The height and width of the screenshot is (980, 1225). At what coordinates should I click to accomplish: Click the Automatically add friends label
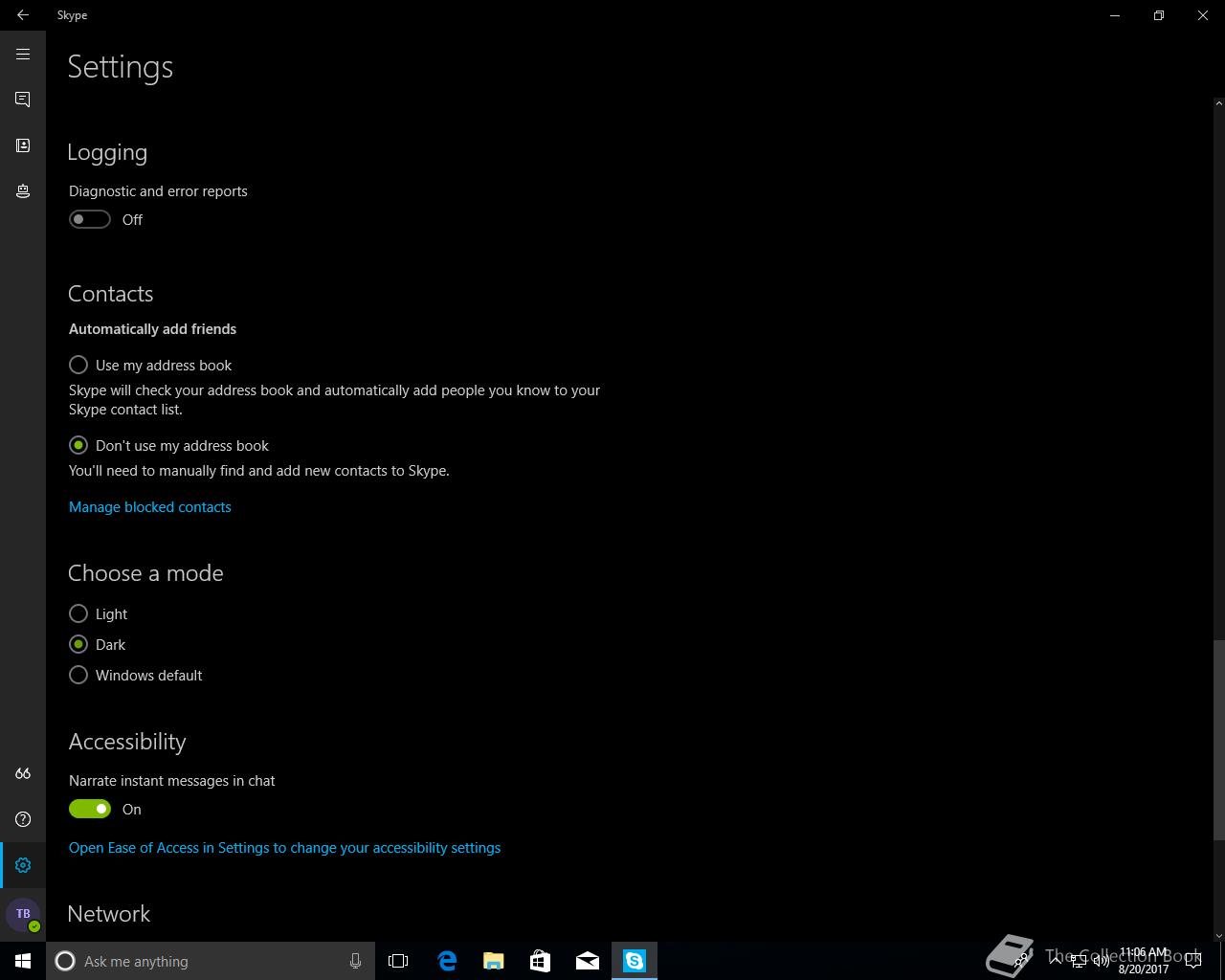point(153,329)
